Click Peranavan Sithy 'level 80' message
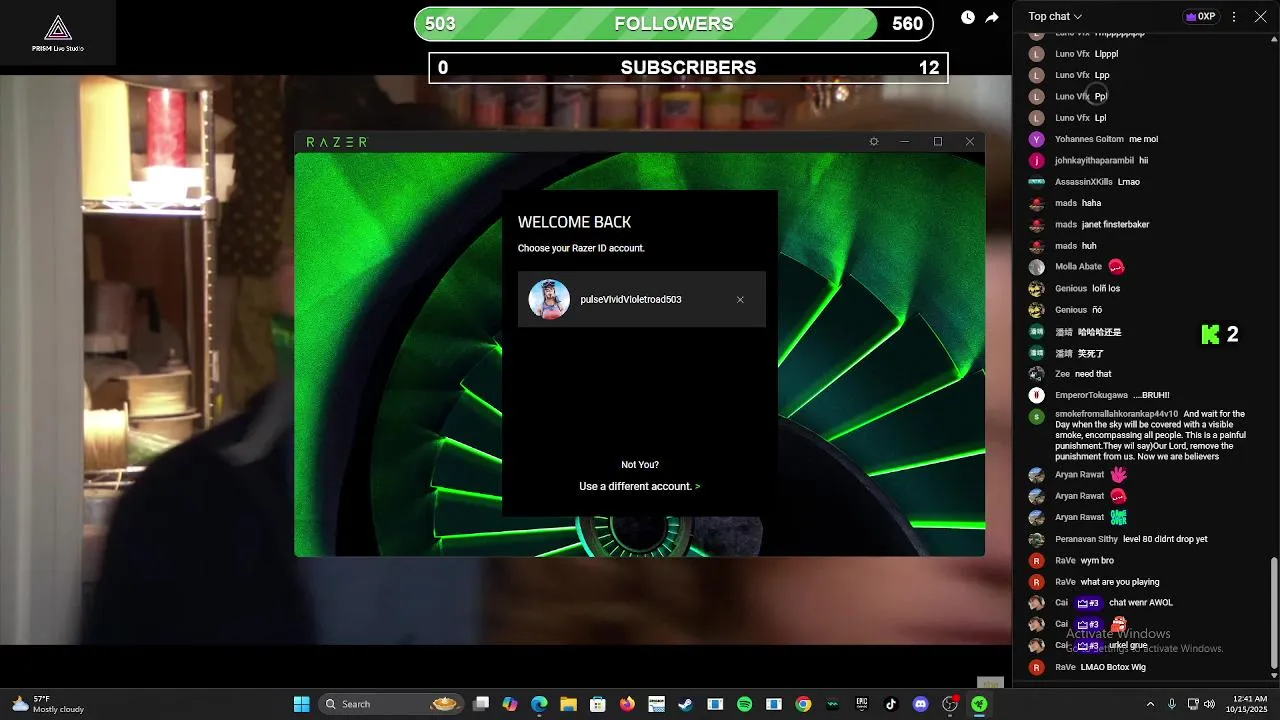 pos(1165,539)
